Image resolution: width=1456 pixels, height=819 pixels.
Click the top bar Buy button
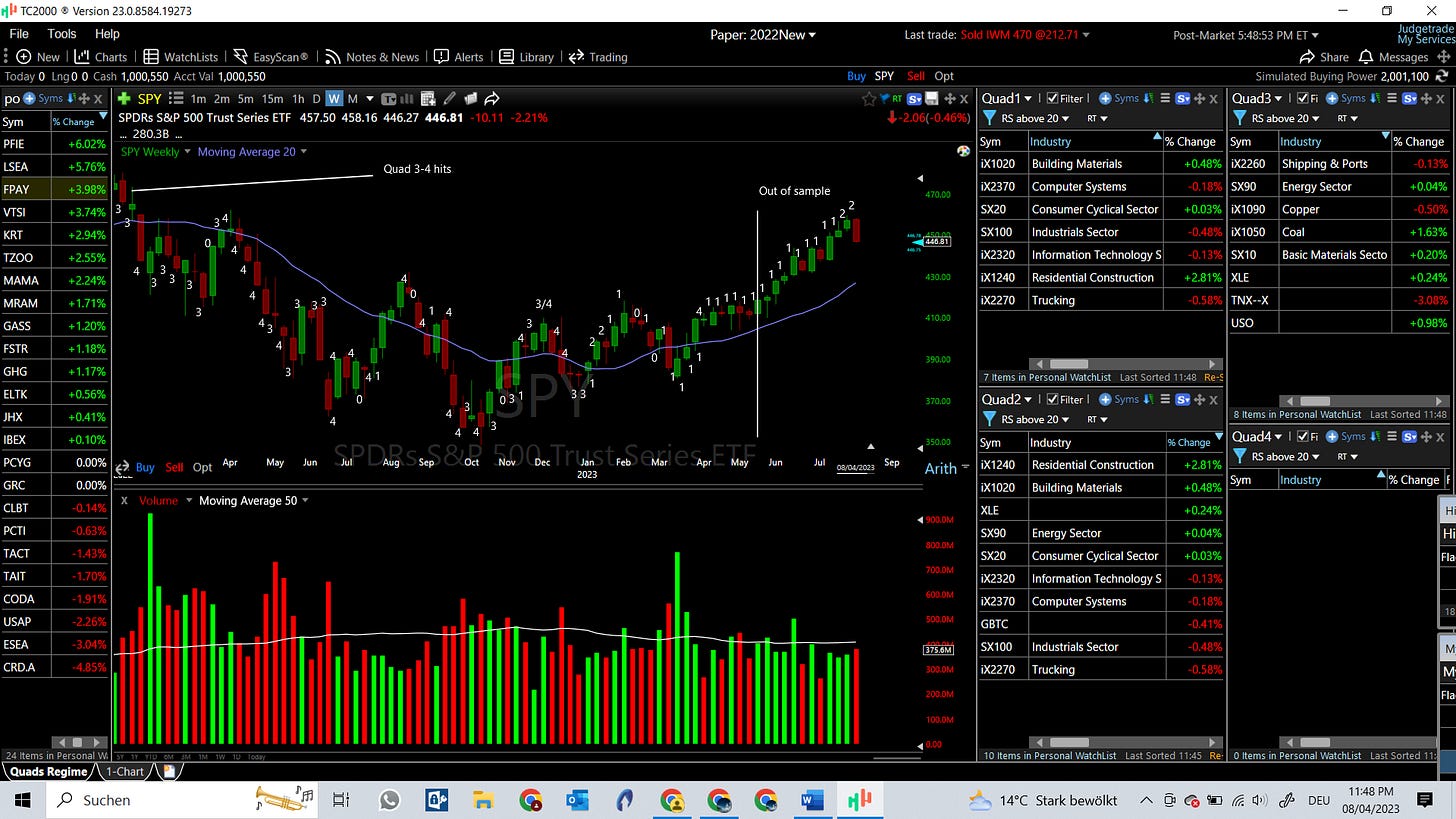tap(856, 76)
